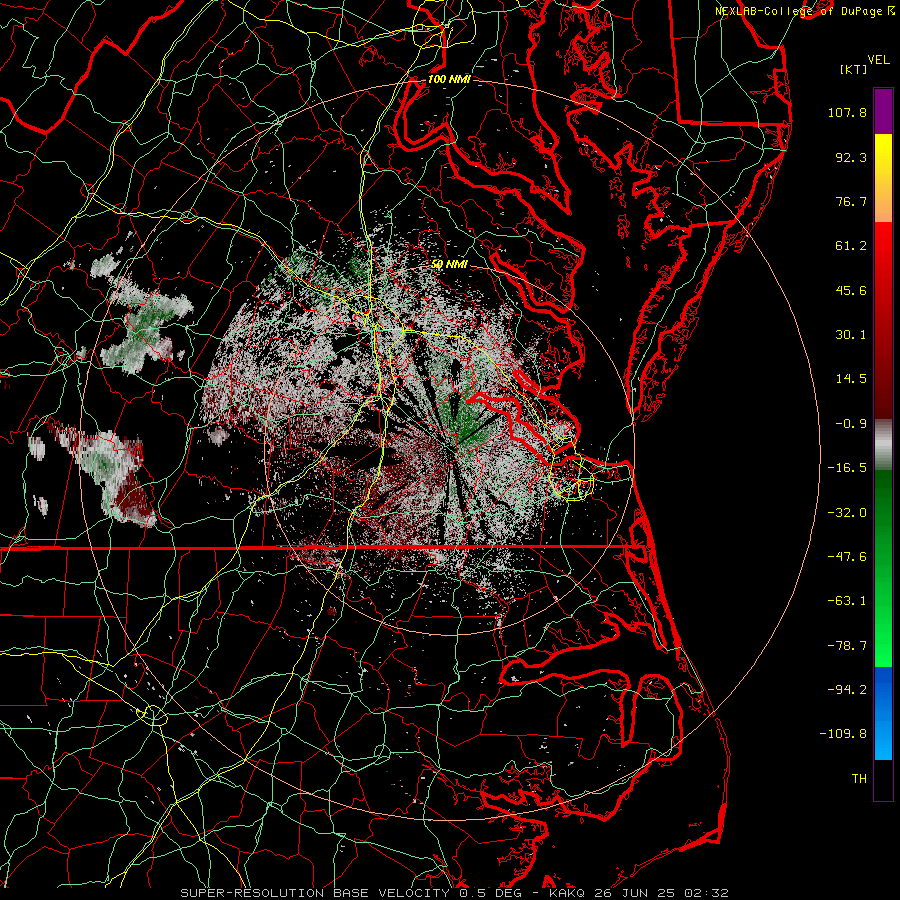
Task: Click the 0.5 DEG elevation text
Action: (490, 893)
